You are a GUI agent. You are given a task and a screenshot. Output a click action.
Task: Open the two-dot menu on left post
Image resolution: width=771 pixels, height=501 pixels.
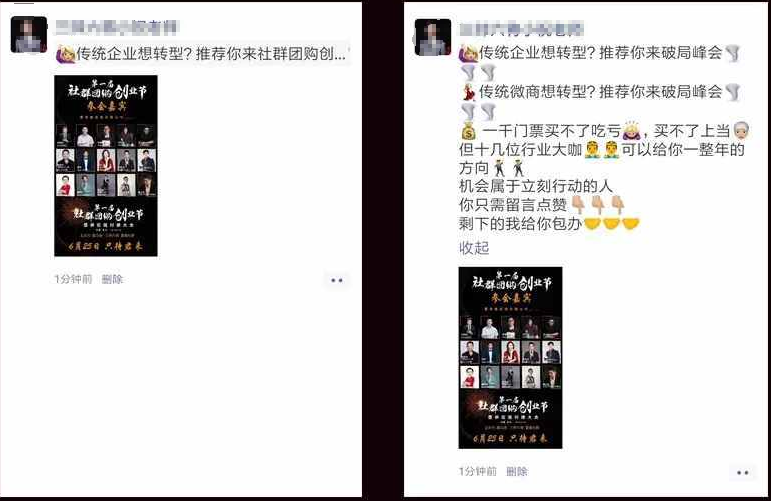click(x=337, y=280)
